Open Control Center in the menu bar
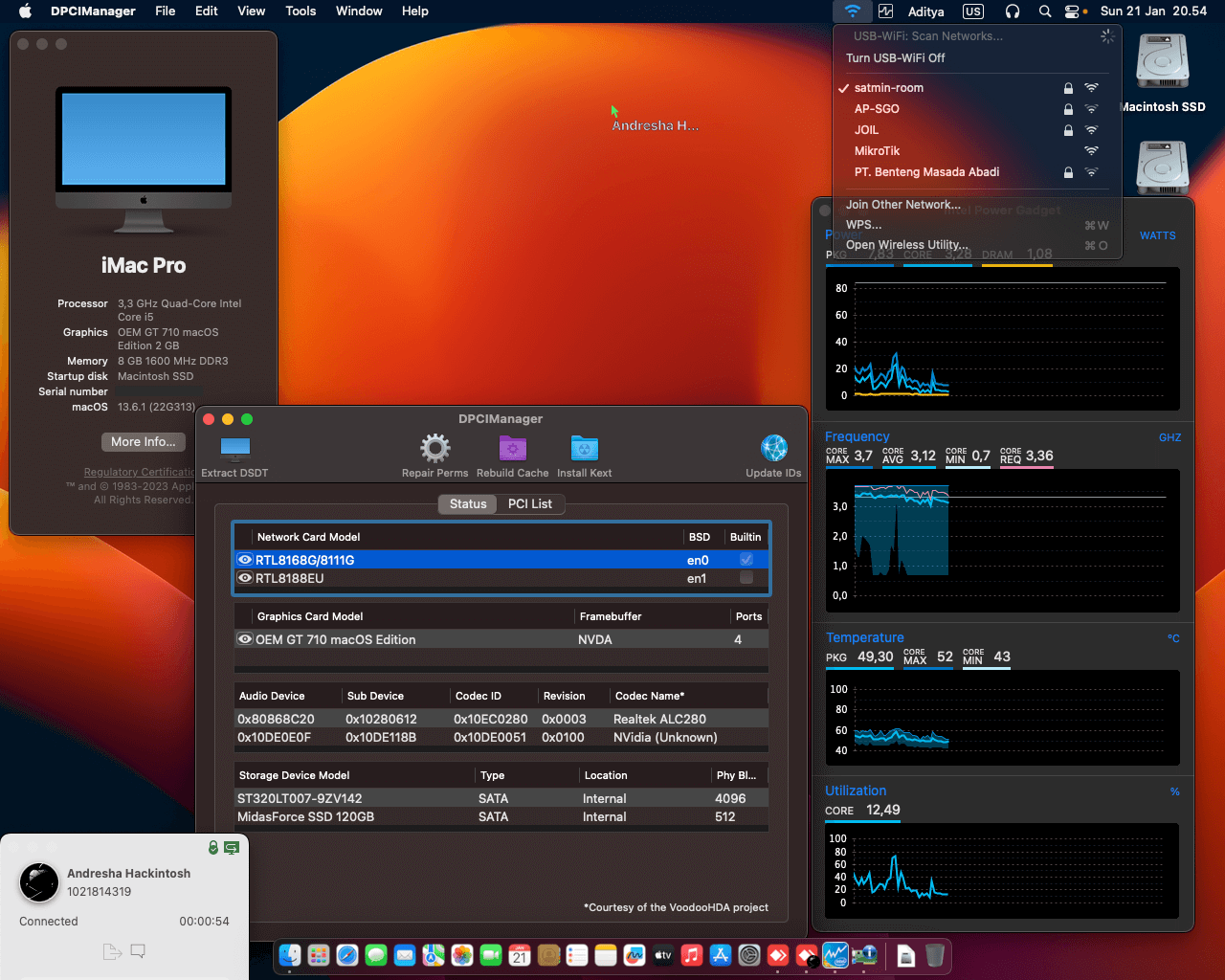 pos(1073,11)
